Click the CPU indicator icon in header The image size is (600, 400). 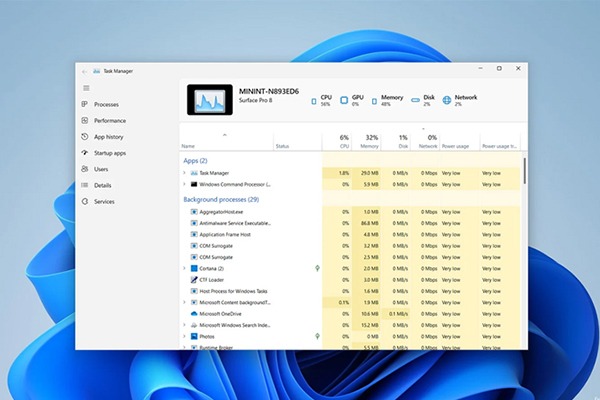pos(314,101)
